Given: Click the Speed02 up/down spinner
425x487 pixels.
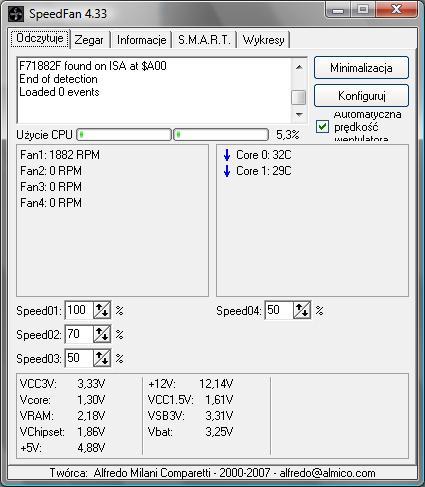Looking at the screenshot, I should (x=102, y=334).
